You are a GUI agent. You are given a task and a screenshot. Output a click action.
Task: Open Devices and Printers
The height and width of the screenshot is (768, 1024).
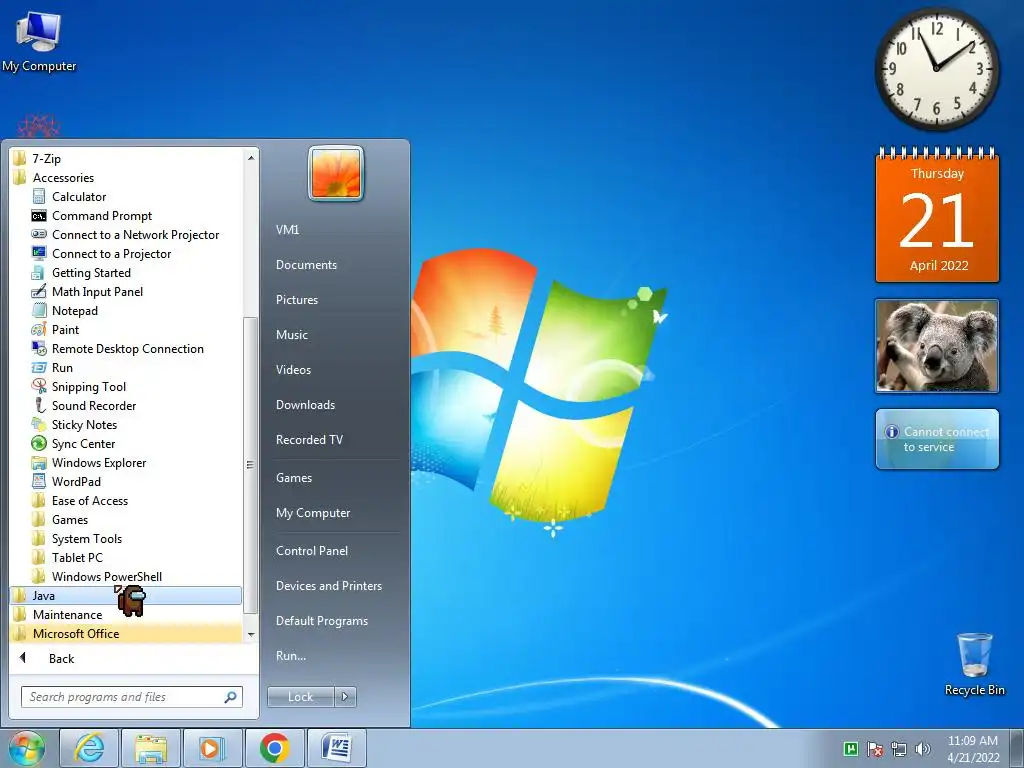pos(328,586)
